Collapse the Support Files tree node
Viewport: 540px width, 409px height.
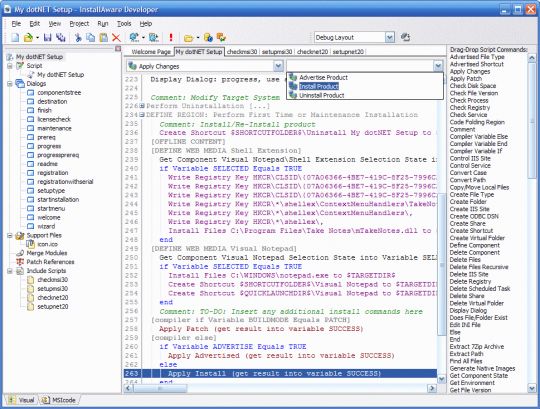pos(10,235)
